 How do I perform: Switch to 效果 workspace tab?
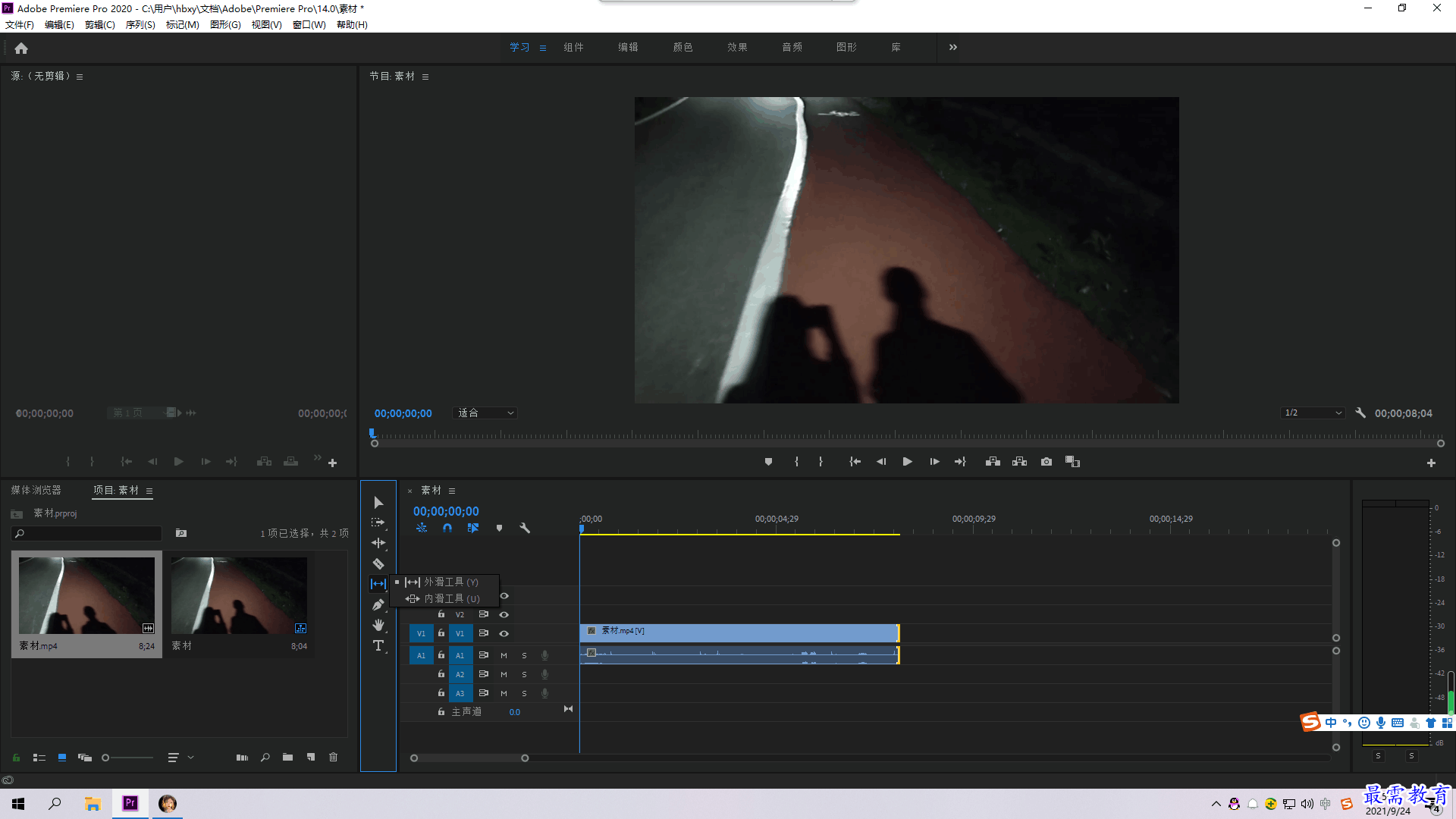pos(738,47)
